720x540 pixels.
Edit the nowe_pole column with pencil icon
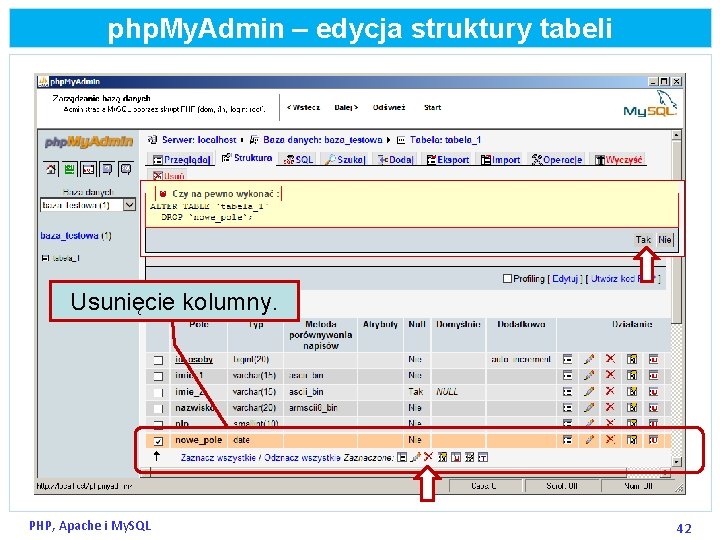point(589,440)
